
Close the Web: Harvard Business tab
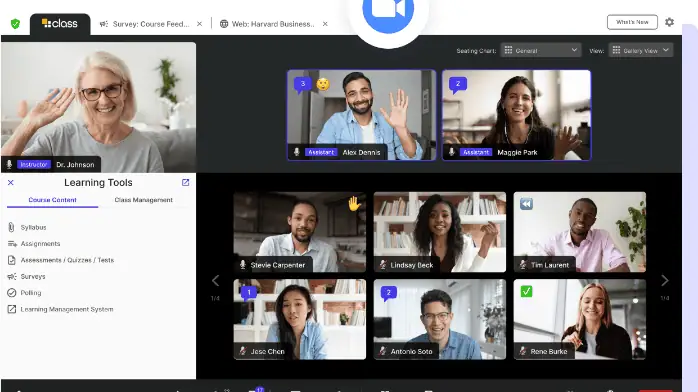click(x=325, y=24)
